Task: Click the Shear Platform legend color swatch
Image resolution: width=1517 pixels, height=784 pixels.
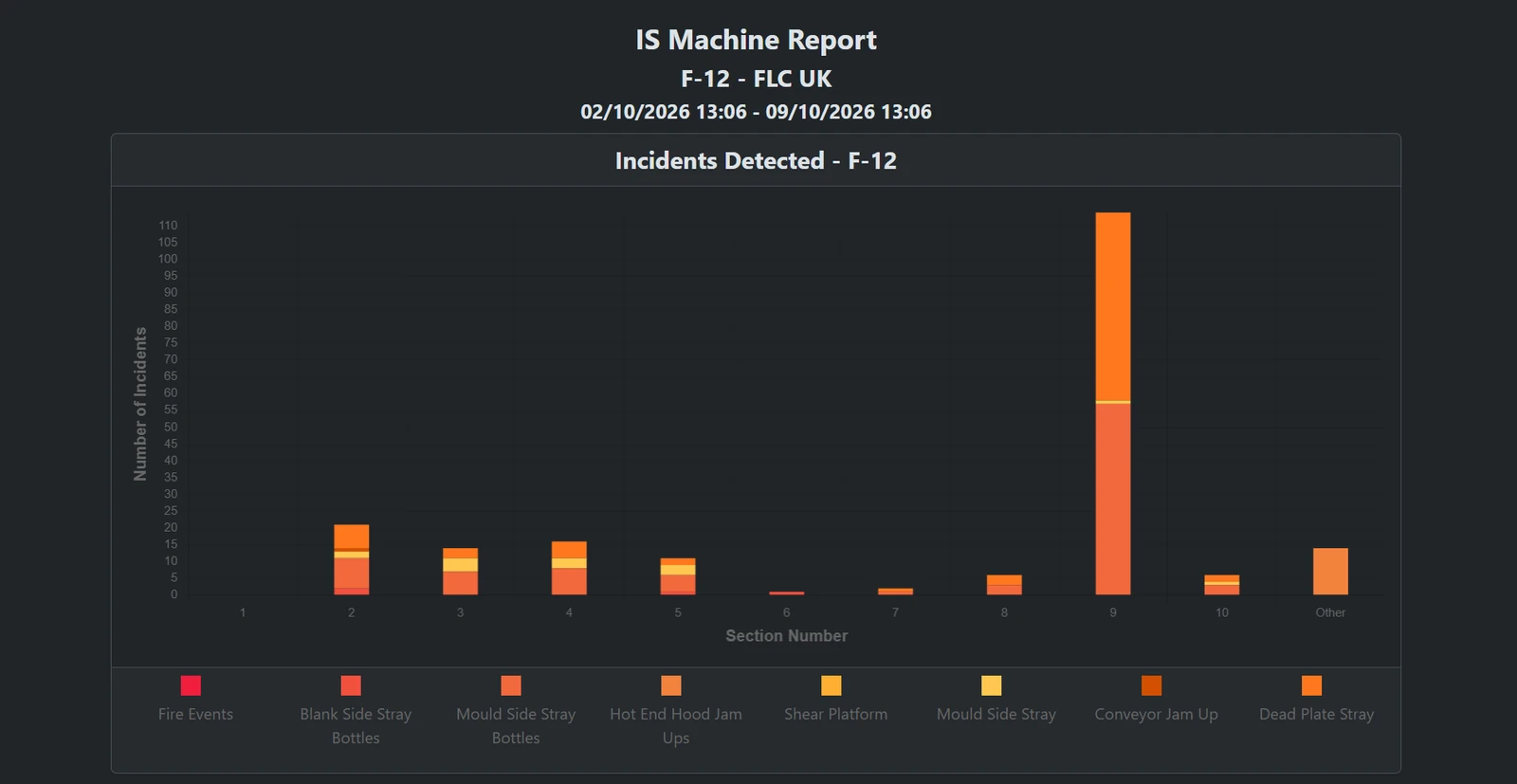Action: tap(832, 685)
